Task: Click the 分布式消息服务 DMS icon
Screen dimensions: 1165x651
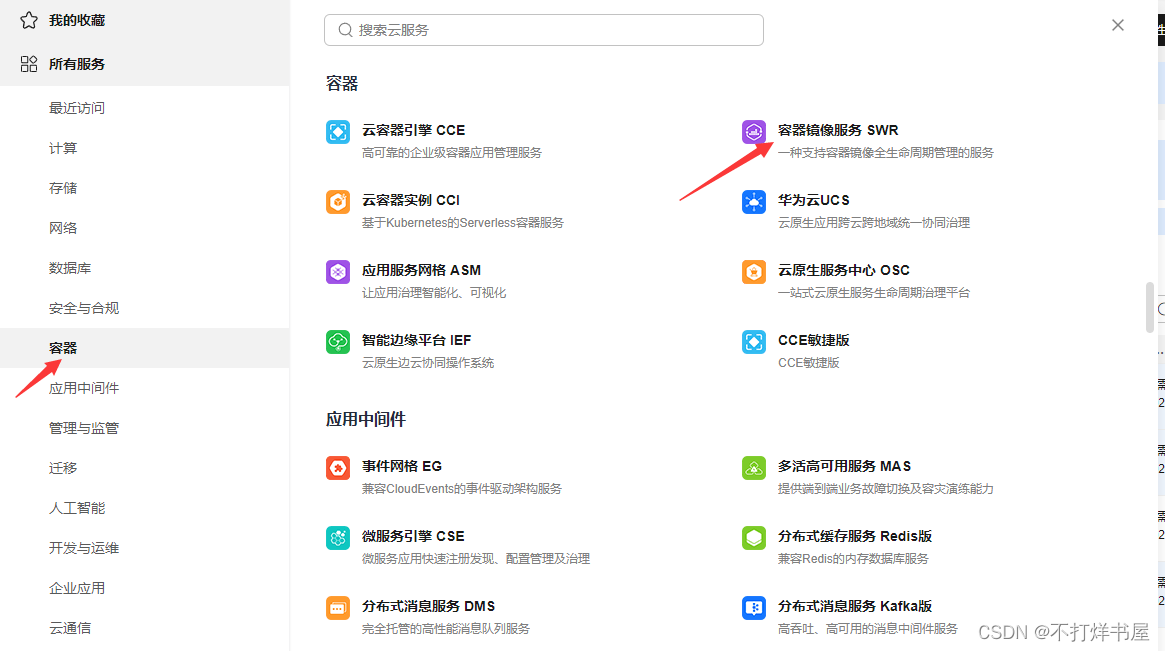Action: [338, 608]
